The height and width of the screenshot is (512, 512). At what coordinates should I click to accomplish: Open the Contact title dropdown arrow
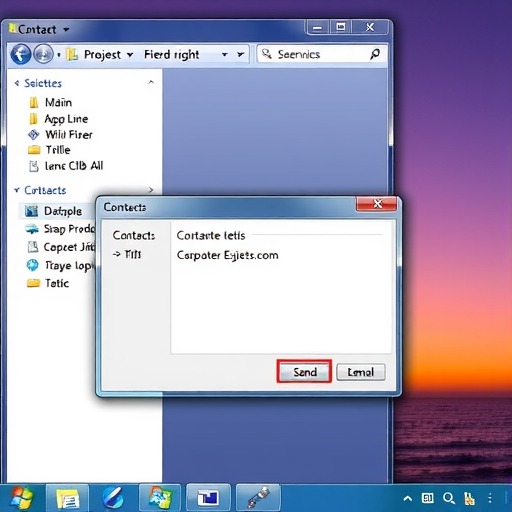(66, 30)
